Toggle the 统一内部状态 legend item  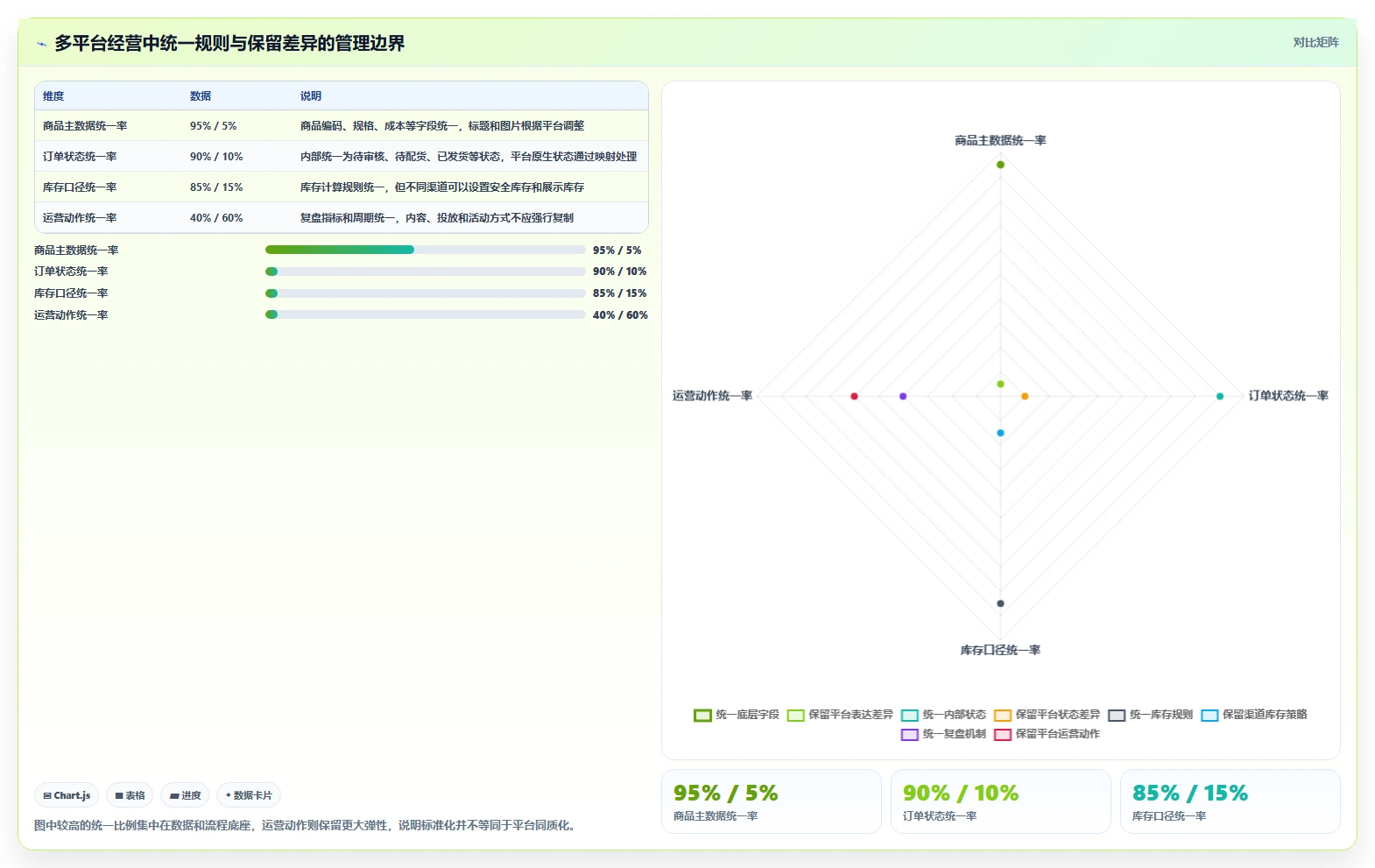click(943, 715)
